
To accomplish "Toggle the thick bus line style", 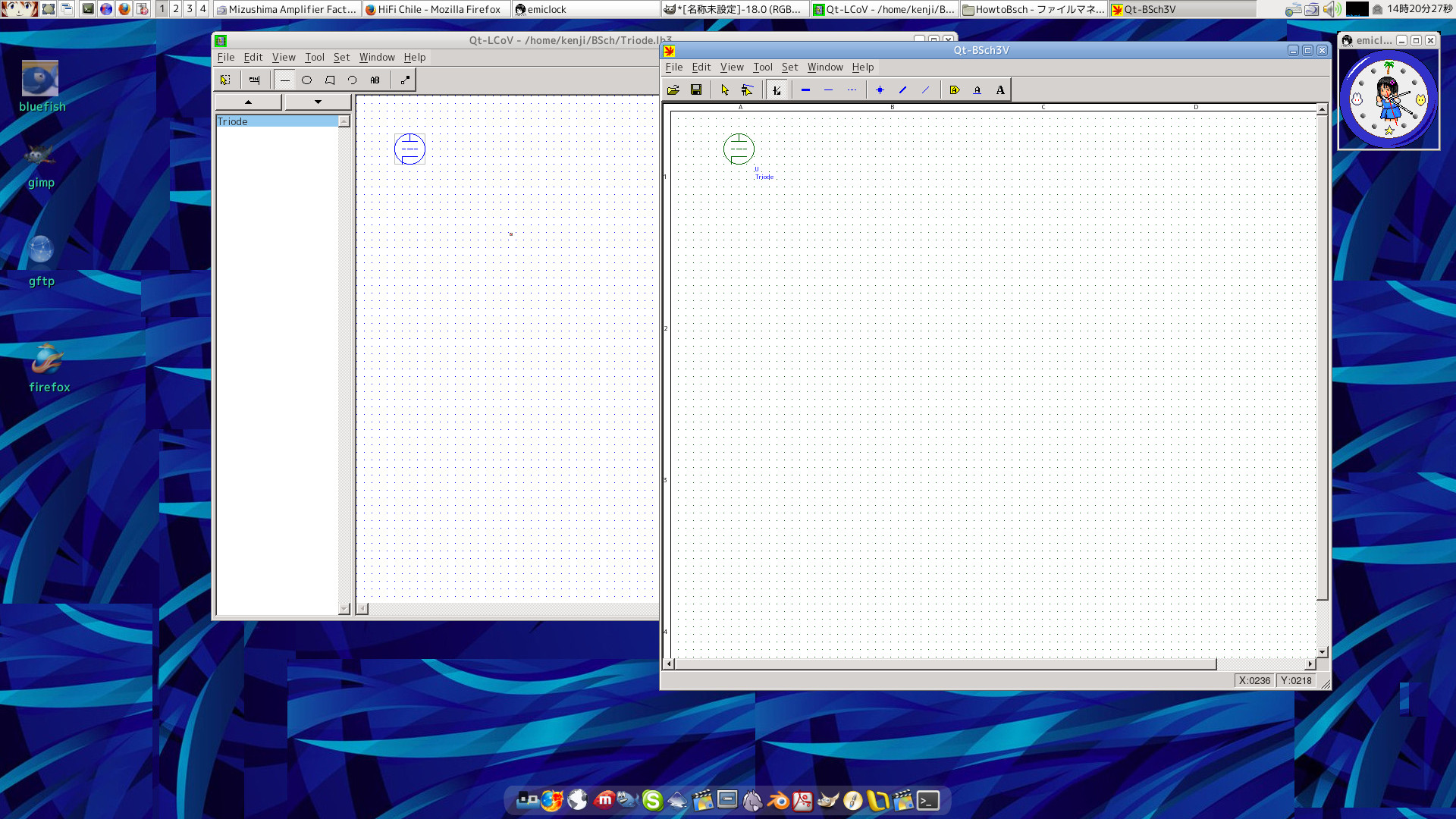I will pyautogui.click(x=805, y=89).
